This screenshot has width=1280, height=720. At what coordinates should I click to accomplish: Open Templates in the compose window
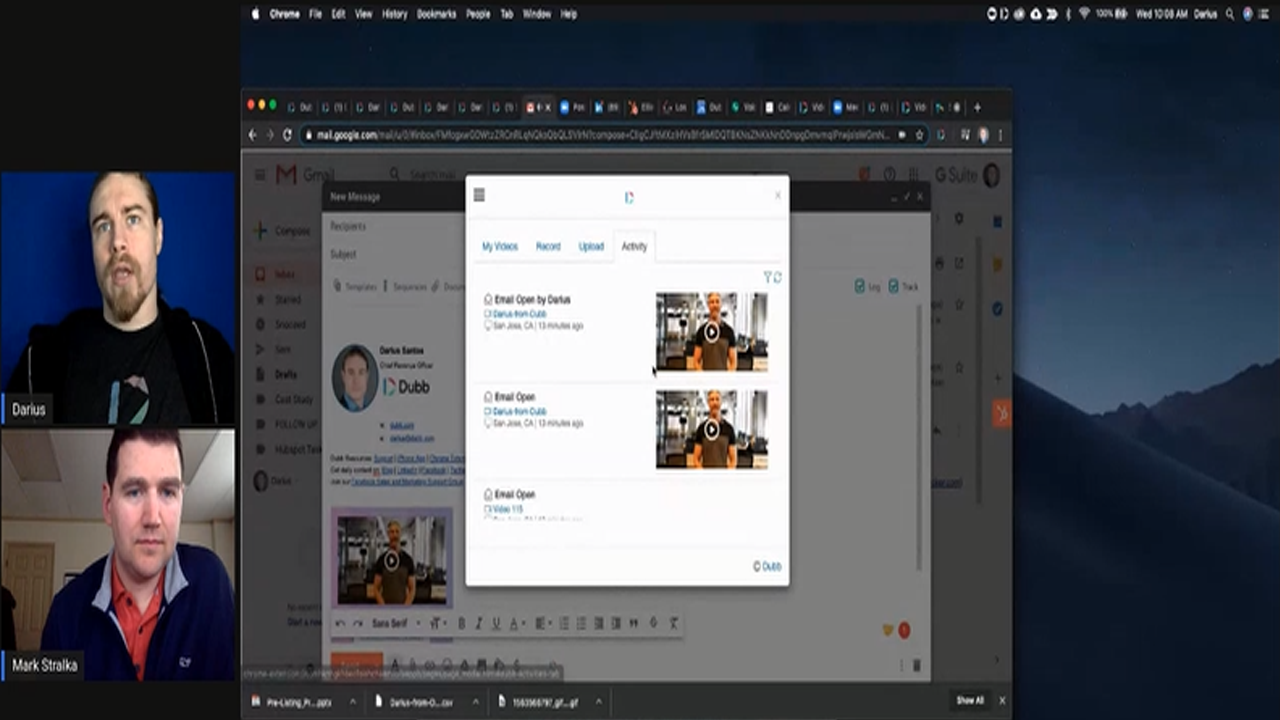(x=355, y=286)
